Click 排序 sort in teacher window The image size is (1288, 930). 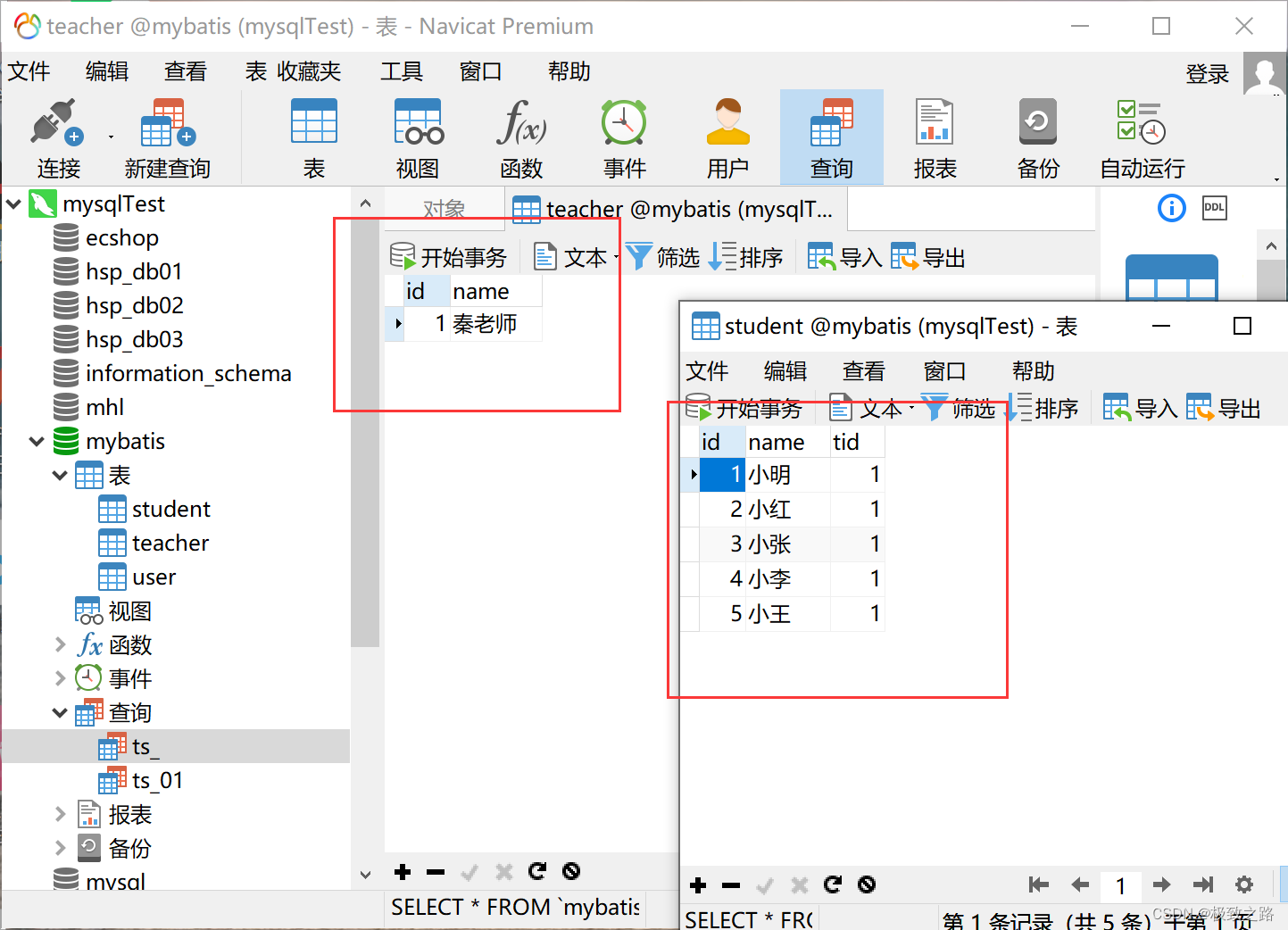[x=746, y=258]
